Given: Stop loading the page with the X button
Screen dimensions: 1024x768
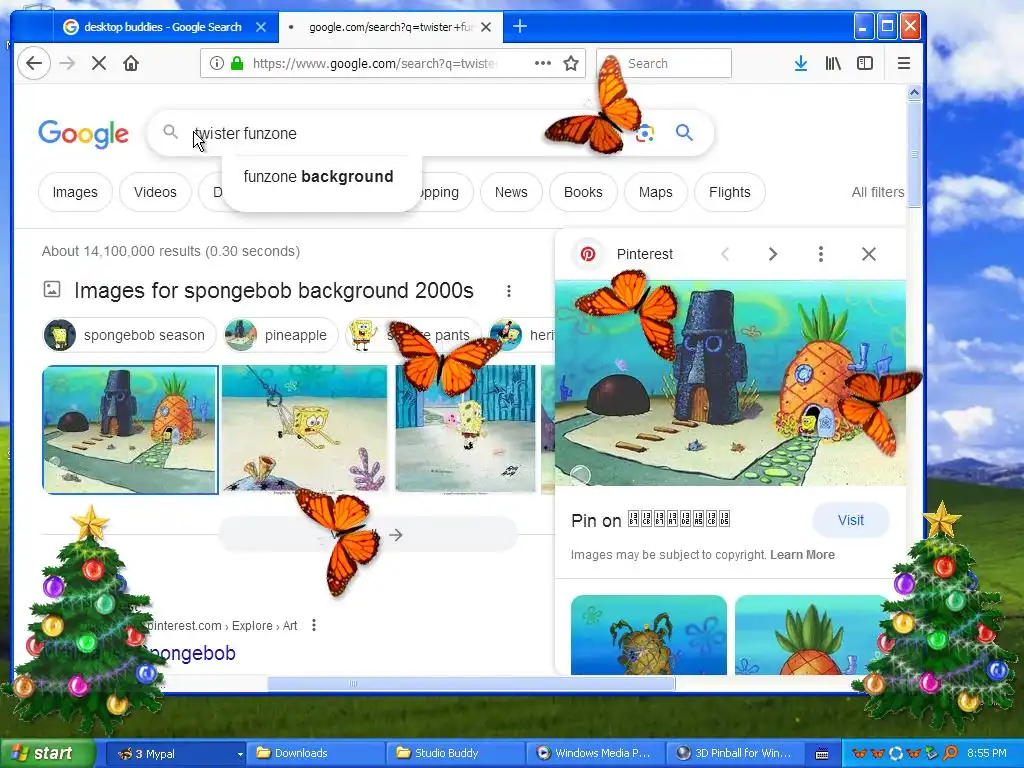Looking at the screenshot, I should tap(99, 63).
